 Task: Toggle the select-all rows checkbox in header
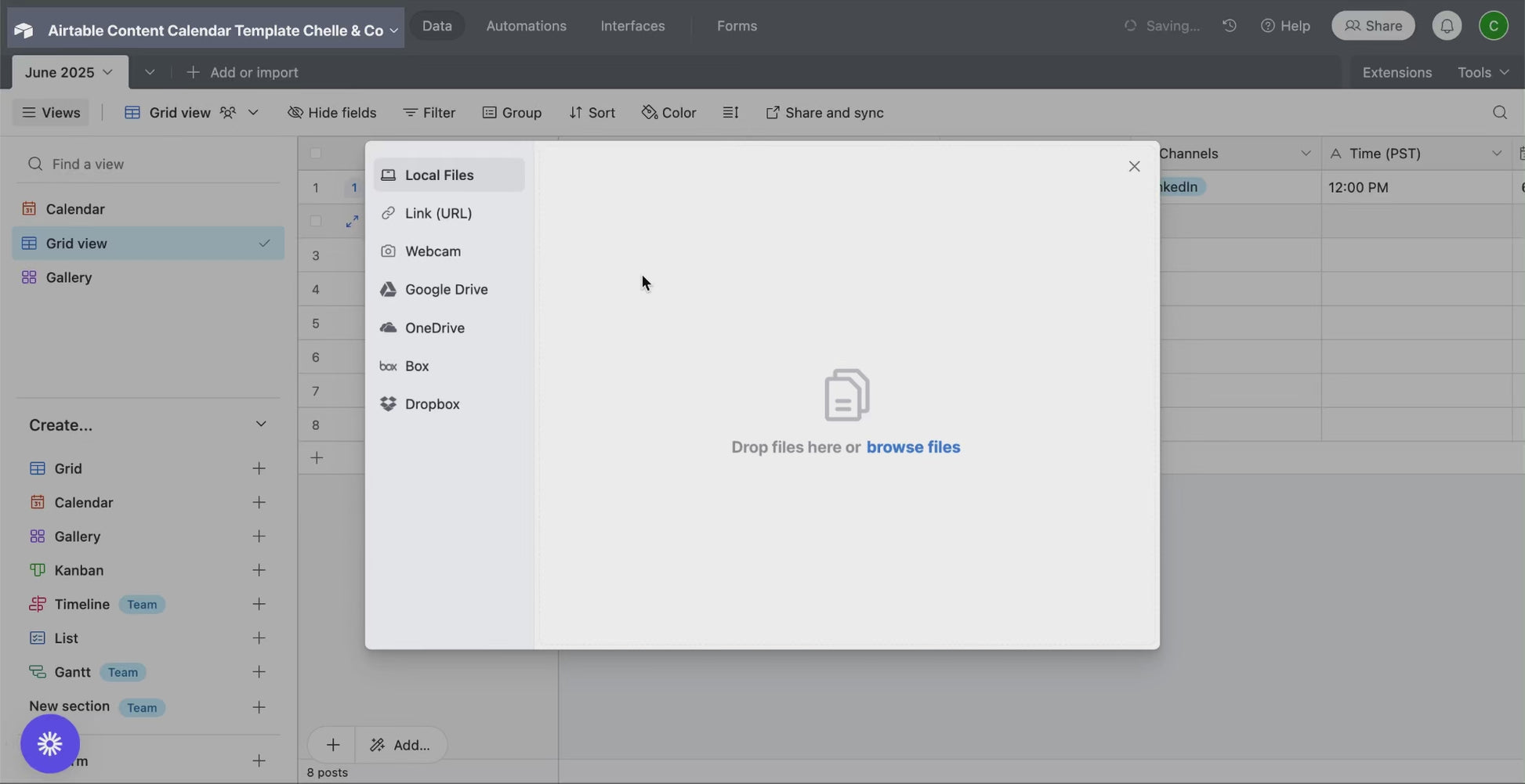pyautogui.click(x=316, y=154)
